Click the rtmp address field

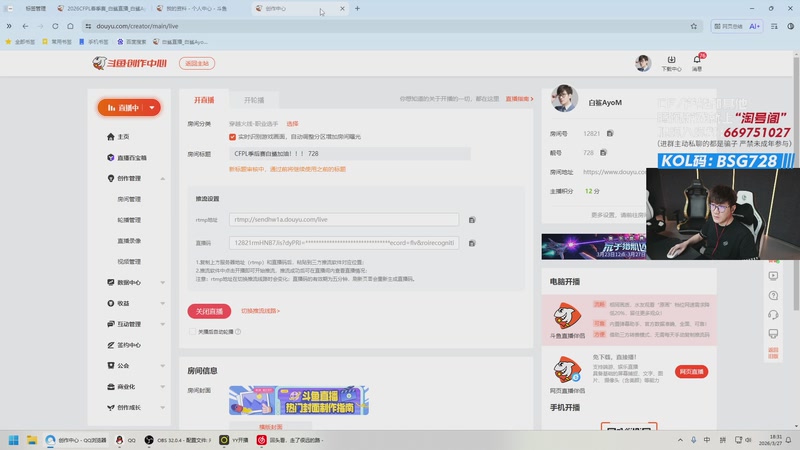[344, 220]
